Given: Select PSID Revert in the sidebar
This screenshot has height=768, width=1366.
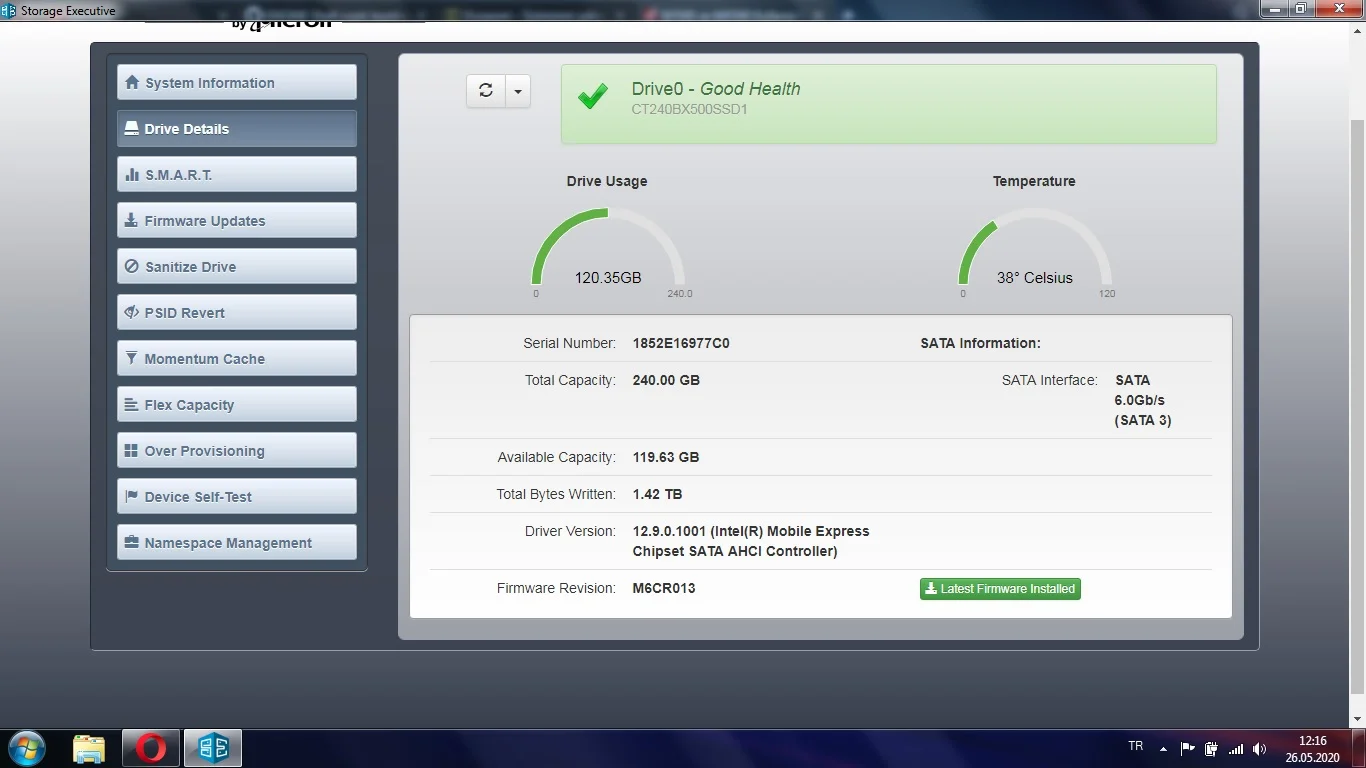Looking at the screenshot, I should coord(237,313).
